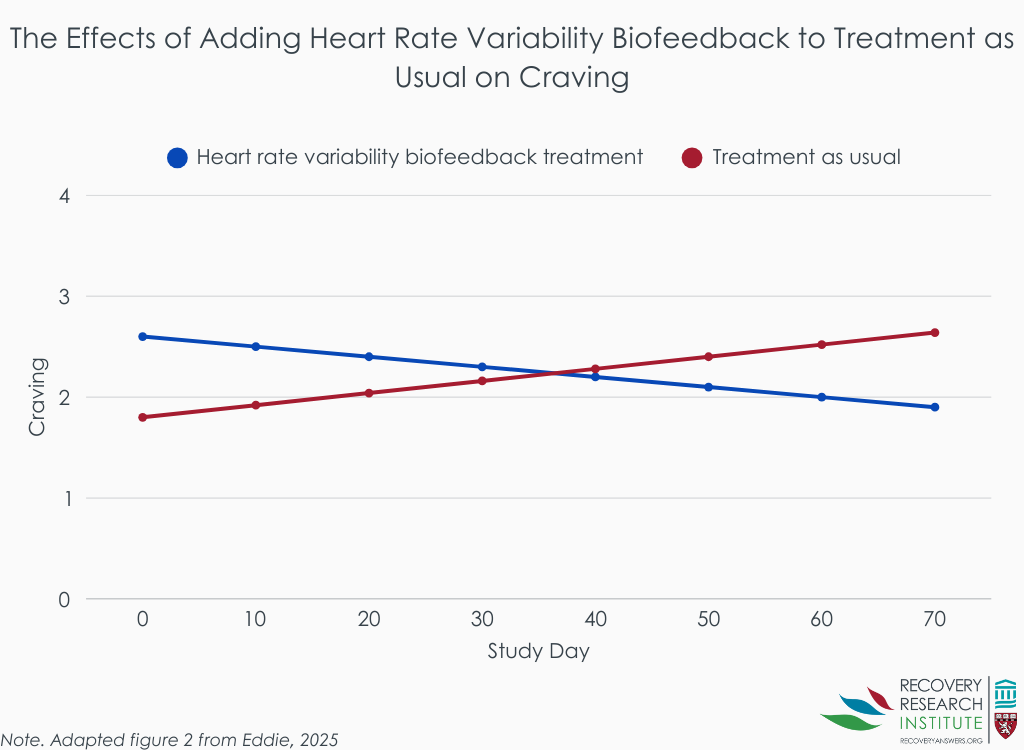This screenshot has height=750, width=1024.
Task: Toggle the Heart rate variability biofeedback legend label
Action: click(419, 157)
